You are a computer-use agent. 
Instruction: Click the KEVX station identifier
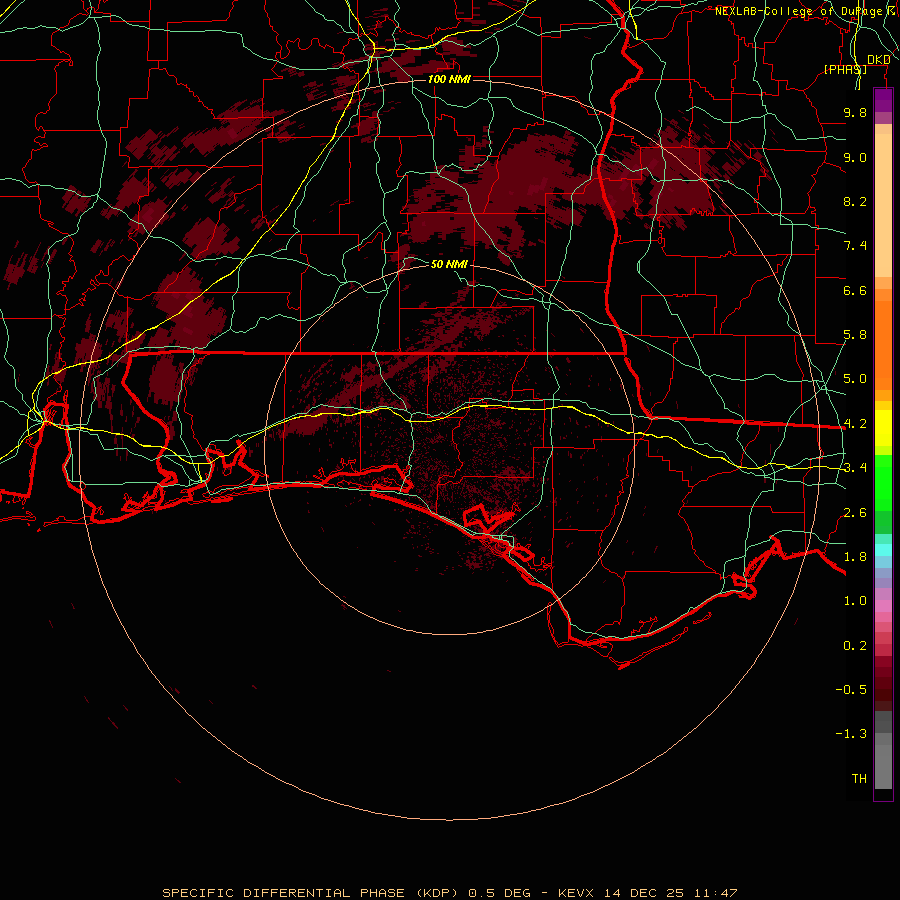pyautogui.click(x=578, y=893)
